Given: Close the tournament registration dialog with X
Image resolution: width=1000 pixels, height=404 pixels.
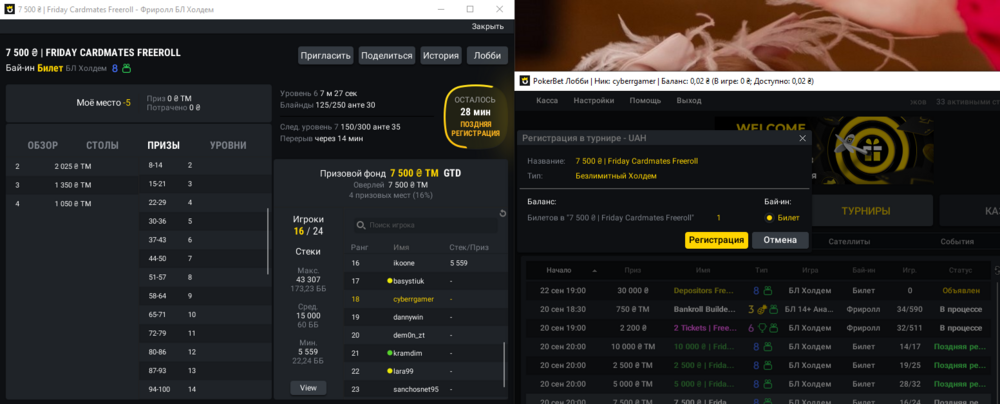Looking at the screenshot, I should click(802, 138).
